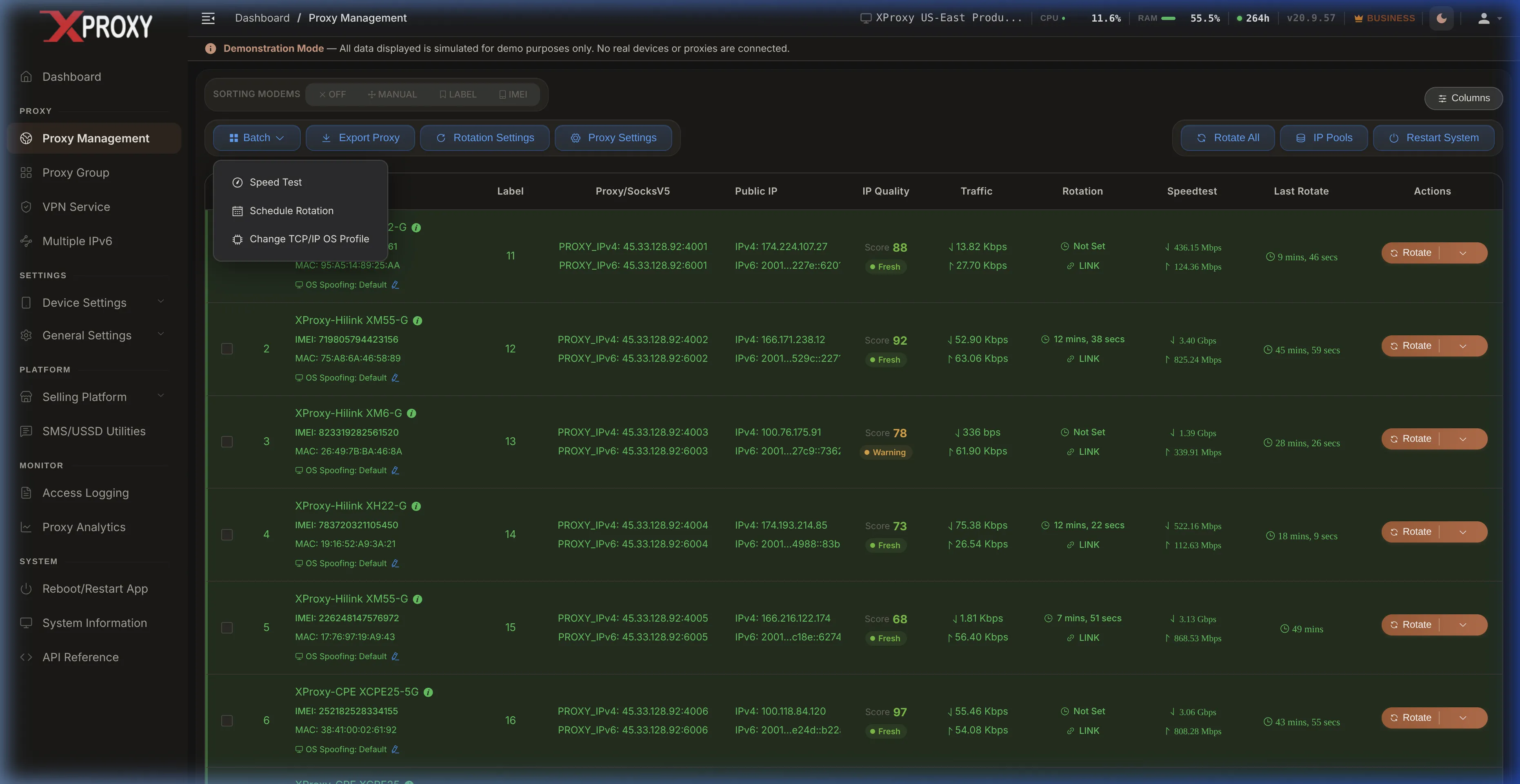Check the checkbox for modem row 5
This screenshot has width=1520, height=784.
pyautogui.click(x=227, y=628)
